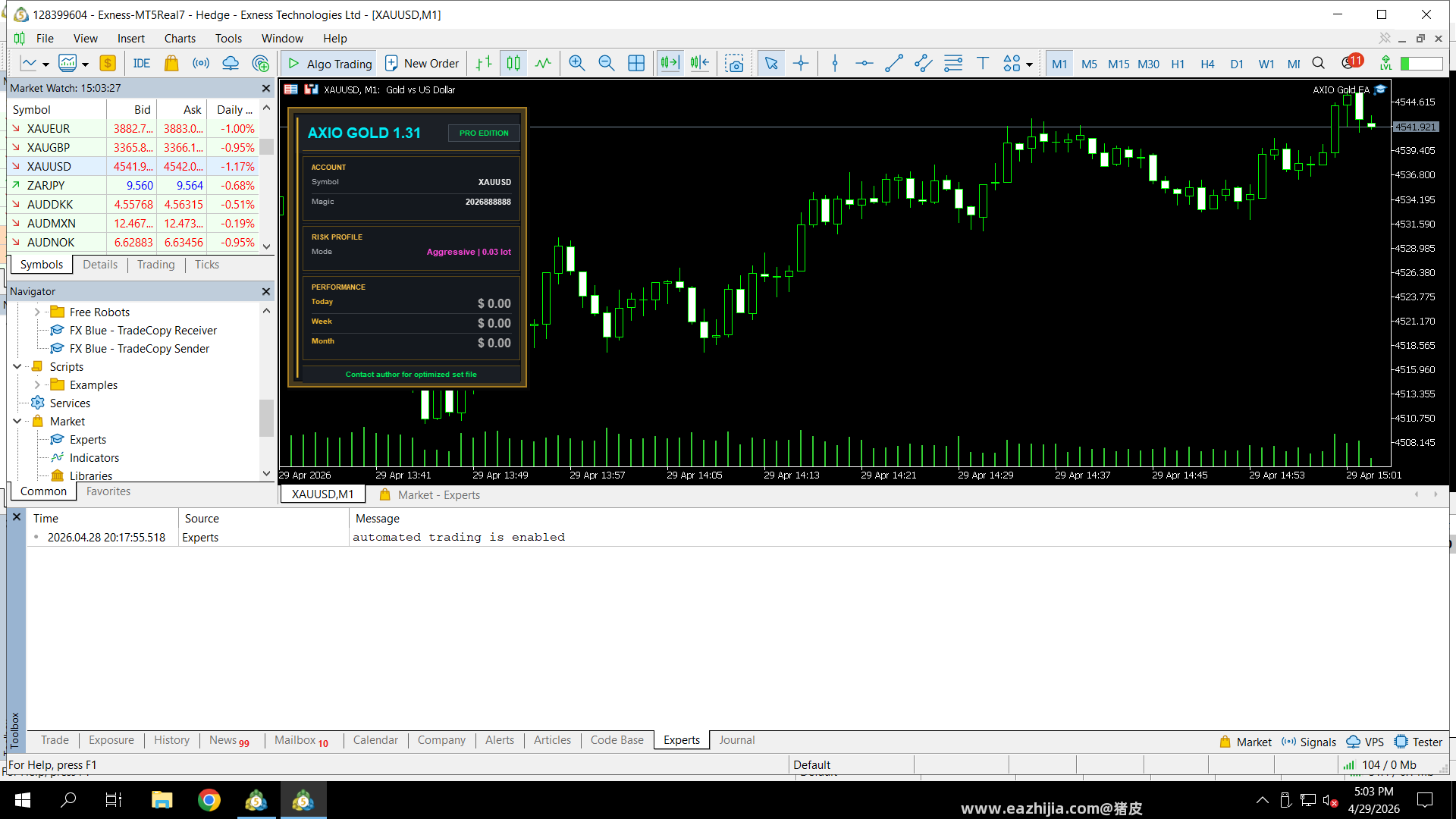1456x819 pixels.
Task: Open the profiles dropdown arrow
Action: pos(85,64)
